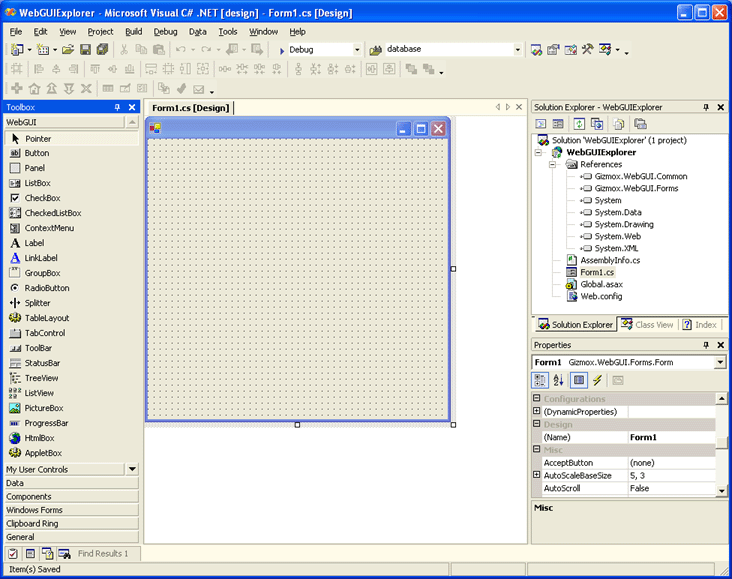Open the database find combo box dropdown
Viewport: 732px width, 579px height.
(x=518, y=49)
